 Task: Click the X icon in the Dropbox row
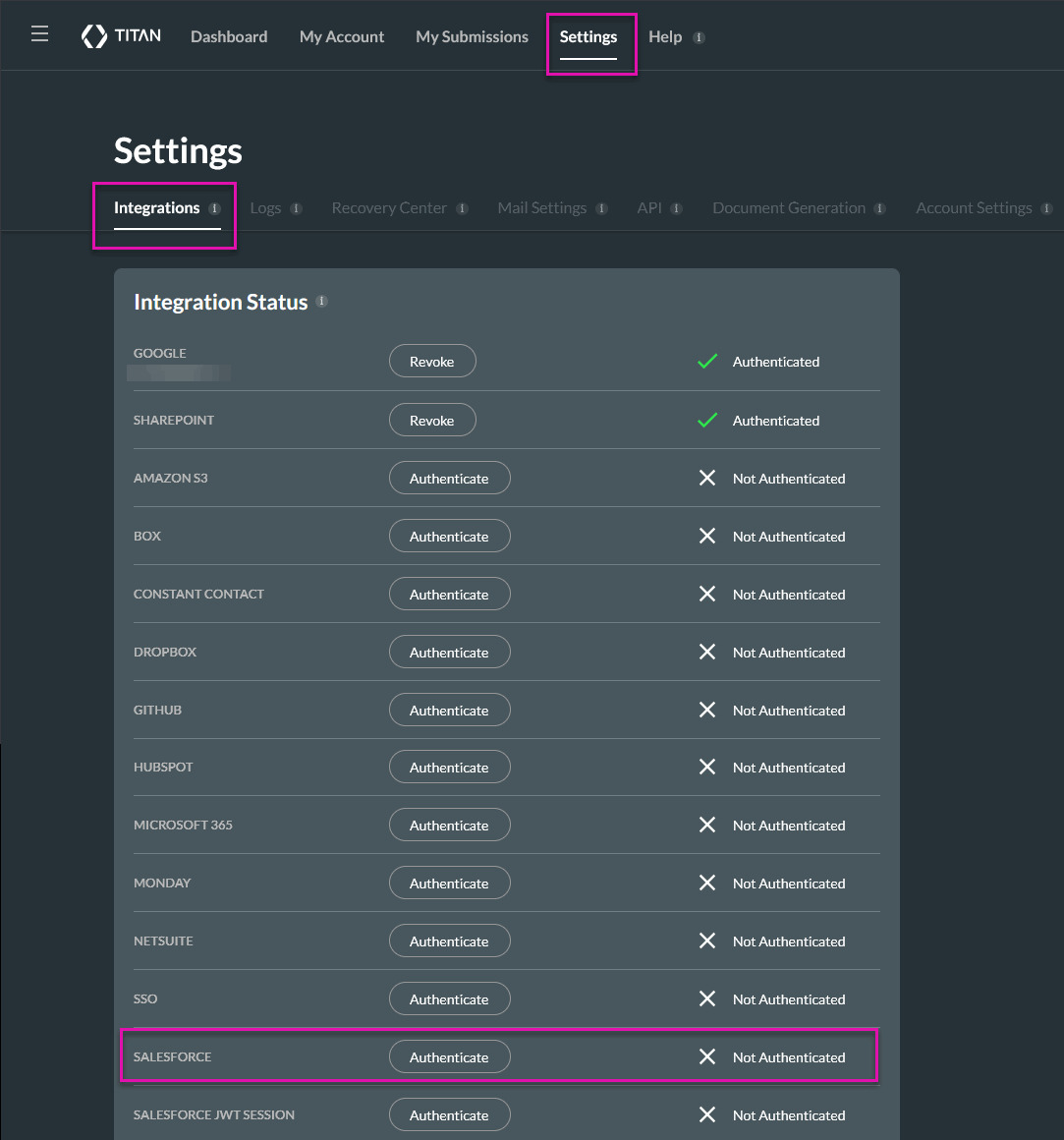point(707,653)
